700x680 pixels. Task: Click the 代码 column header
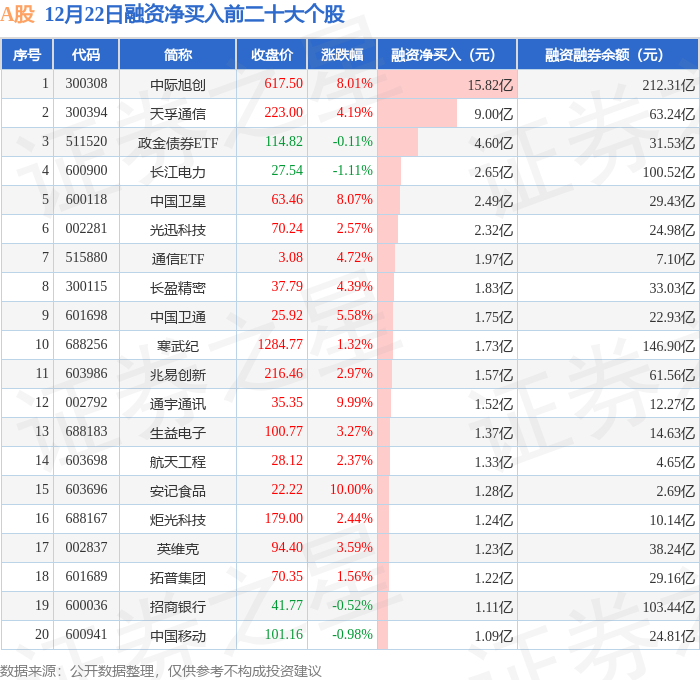click(86, 54)
